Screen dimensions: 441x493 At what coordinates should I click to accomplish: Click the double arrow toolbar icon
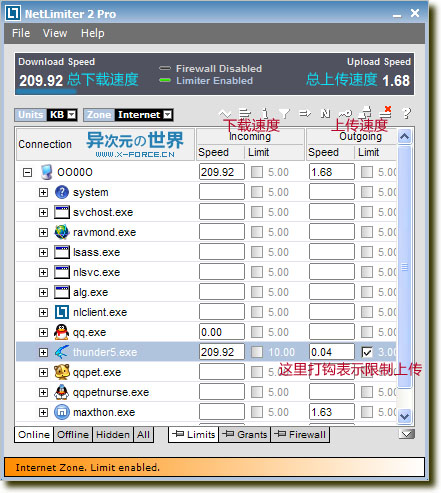coord(305,114)
